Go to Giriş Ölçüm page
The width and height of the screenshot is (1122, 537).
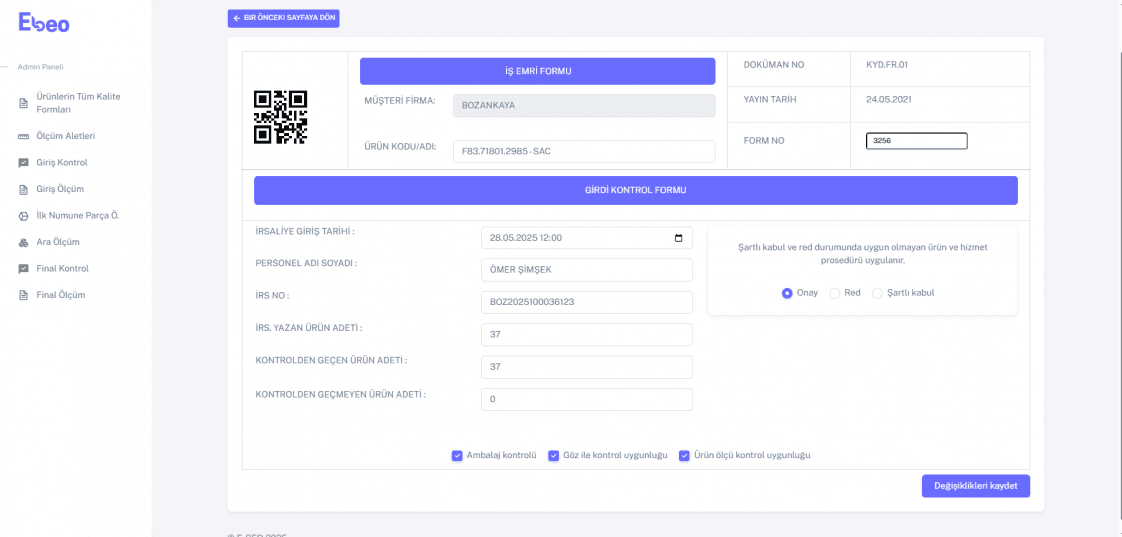tap(61, 189)
